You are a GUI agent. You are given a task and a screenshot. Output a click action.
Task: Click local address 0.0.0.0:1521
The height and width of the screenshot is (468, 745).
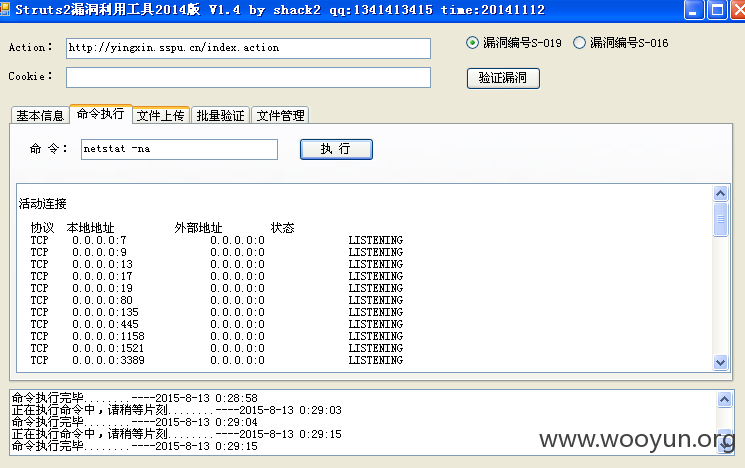coord(108,348)
